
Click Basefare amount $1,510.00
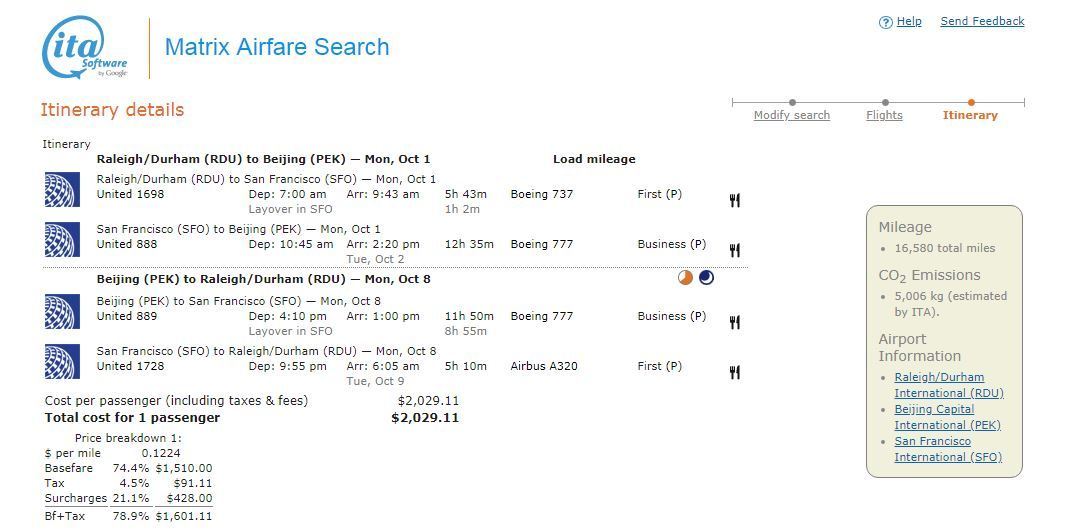tap(184, 468)
